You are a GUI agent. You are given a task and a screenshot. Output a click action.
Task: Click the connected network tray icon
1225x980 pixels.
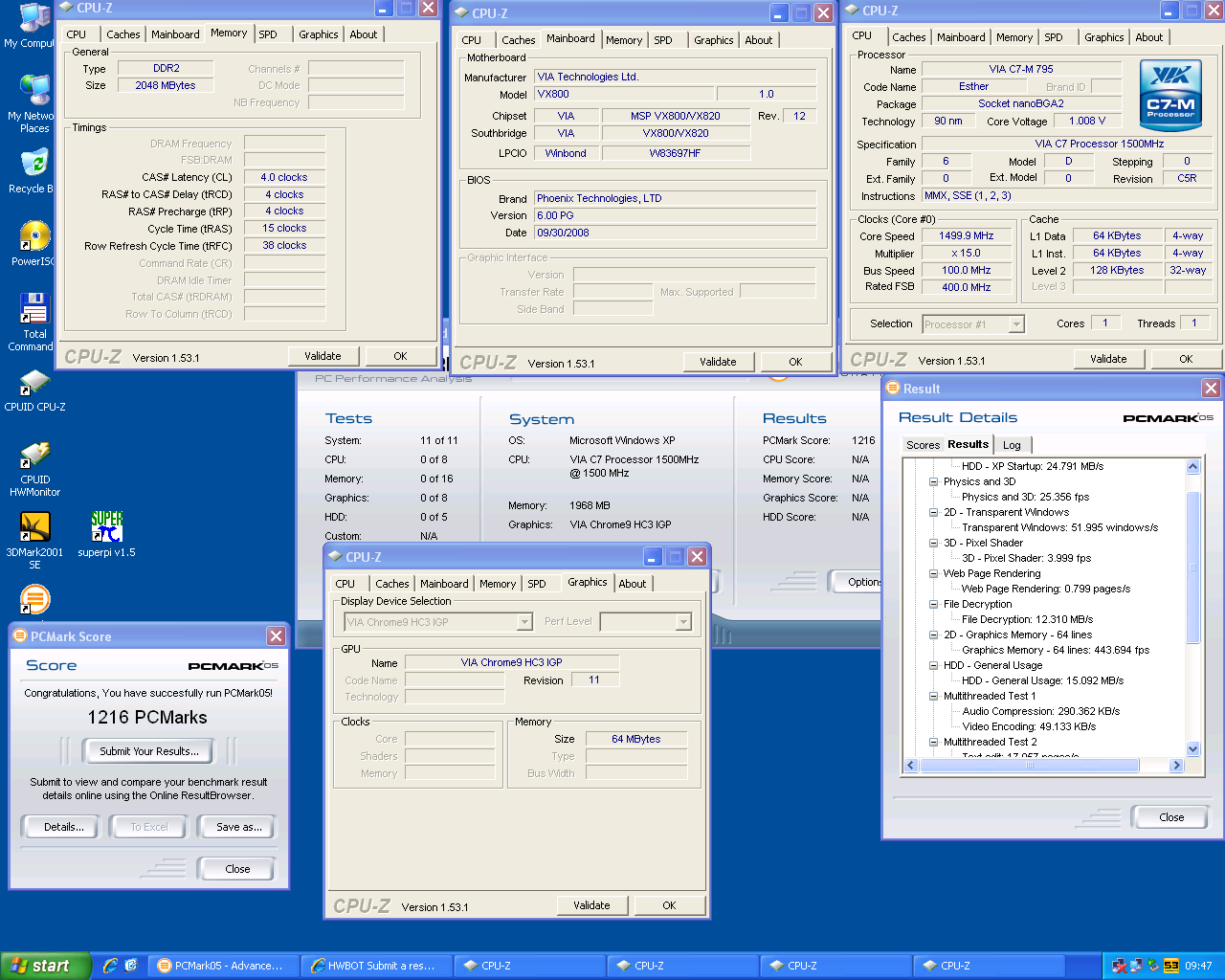click(x=1136, y=966)
